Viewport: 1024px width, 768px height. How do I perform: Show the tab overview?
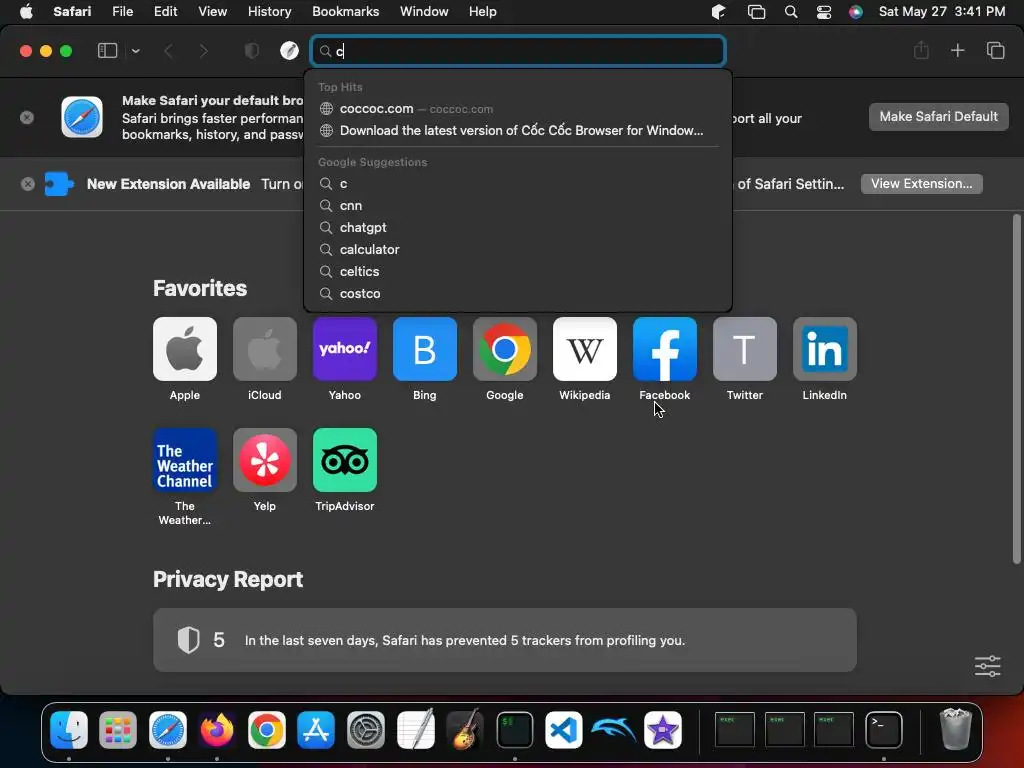point(995,50)
